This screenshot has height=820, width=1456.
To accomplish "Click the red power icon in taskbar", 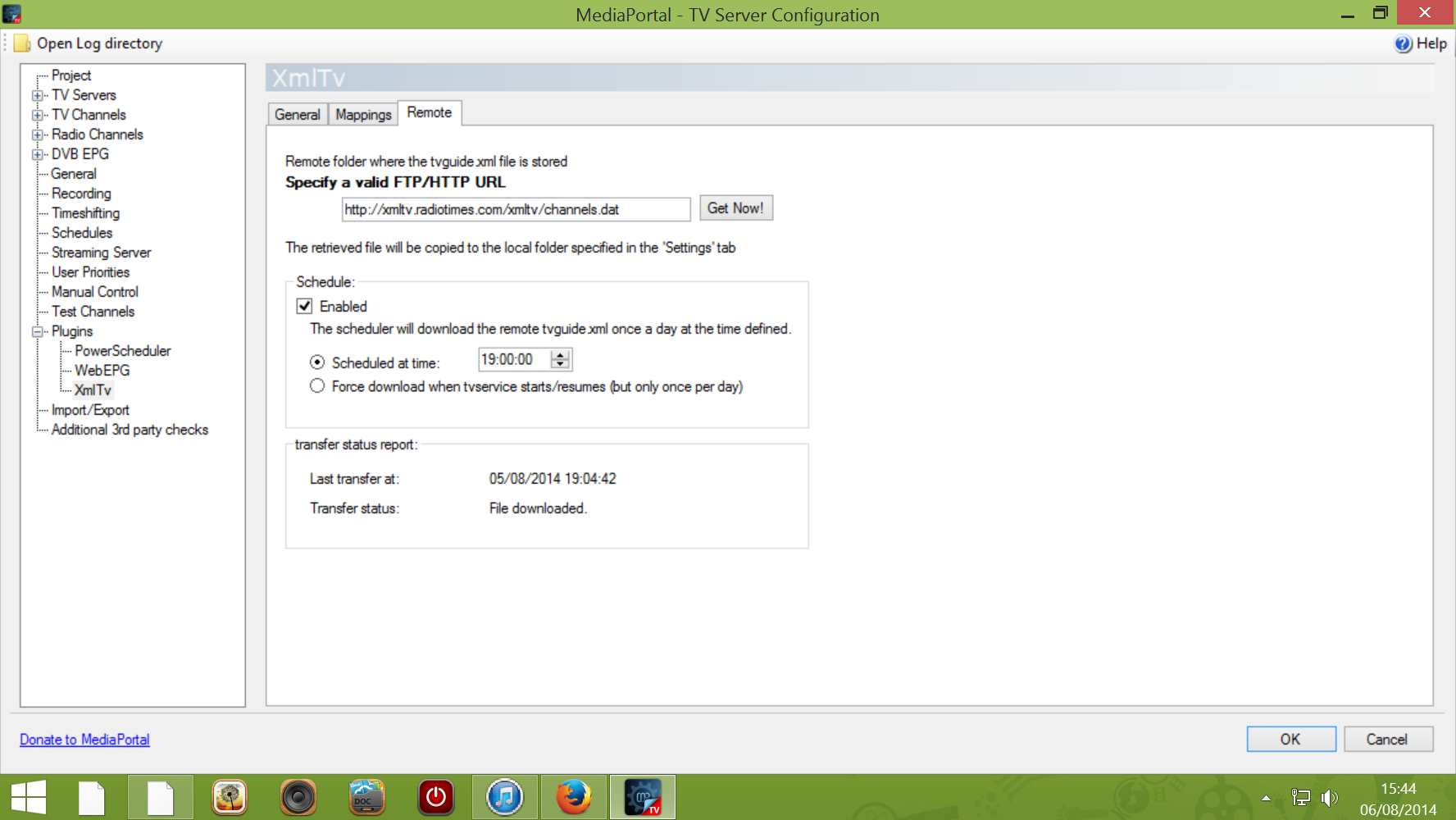I will [435, 797].
